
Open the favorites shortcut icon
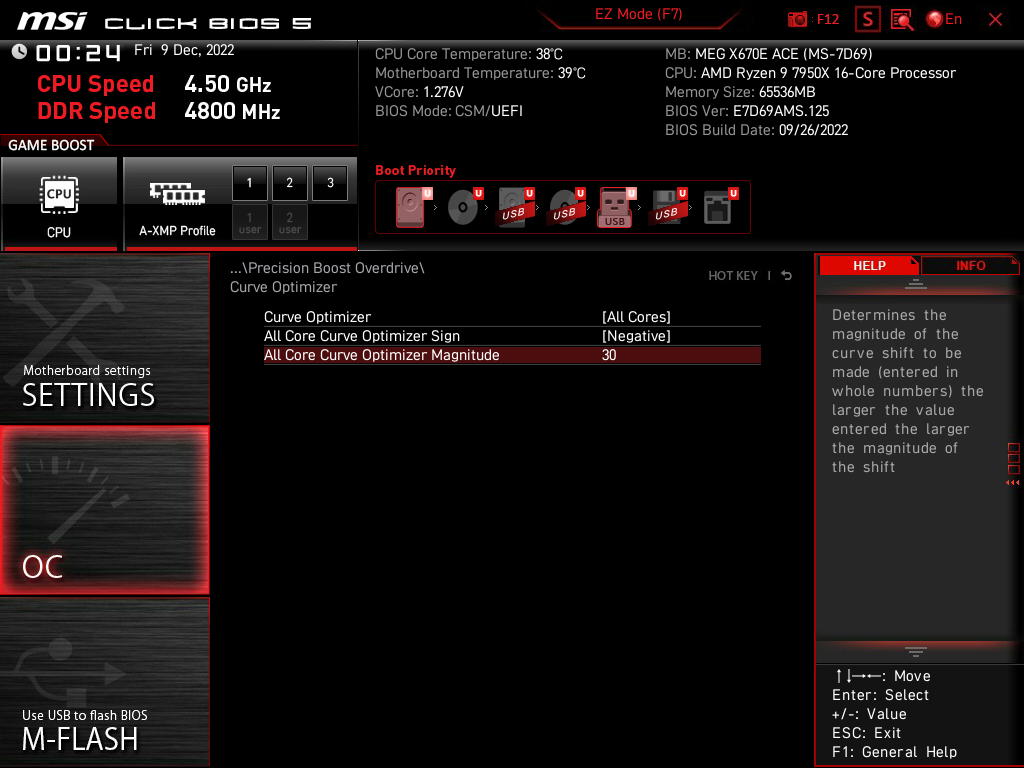coord(867,18)
